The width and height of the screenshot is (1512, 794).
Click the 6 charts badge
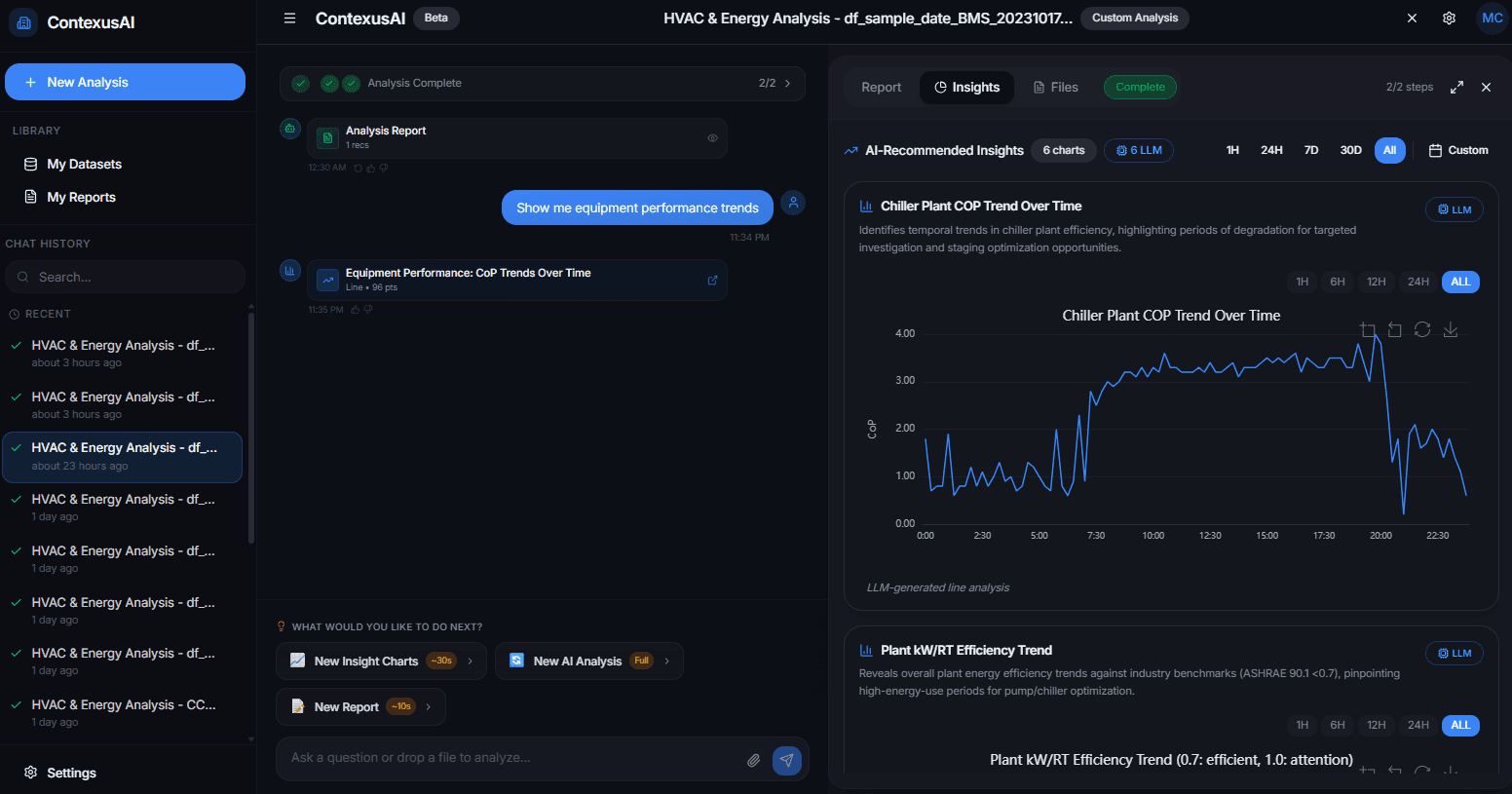point(1063,150)
